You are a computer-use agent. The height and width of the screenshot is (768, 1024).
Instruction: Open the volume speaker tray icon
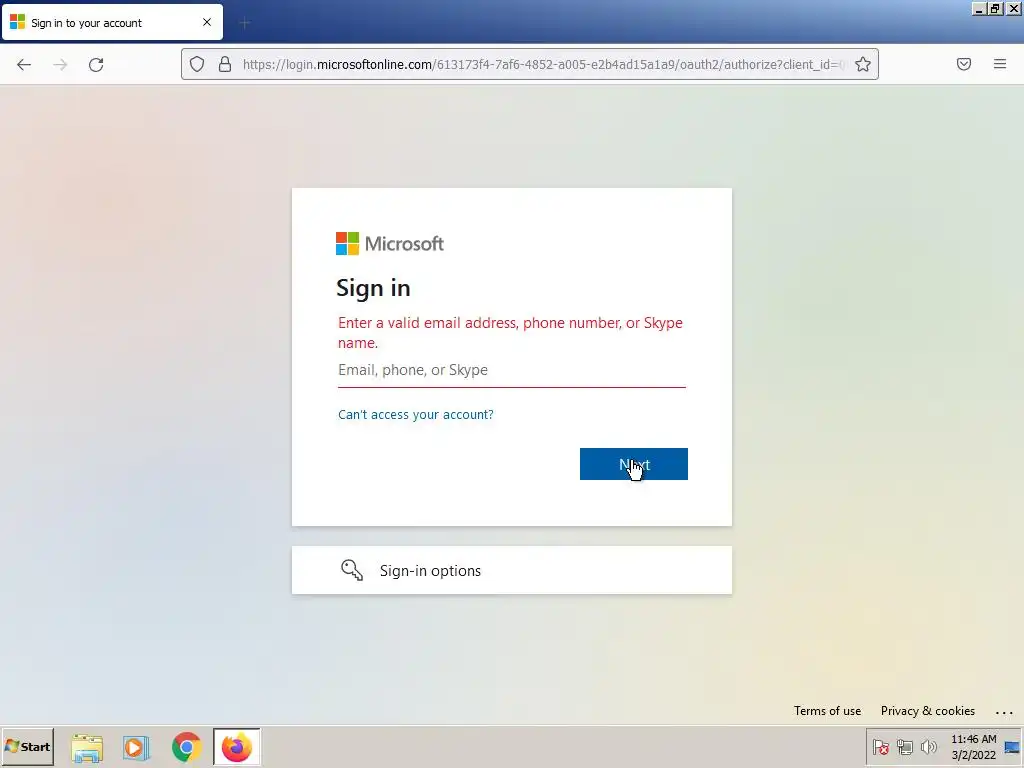click(928, 746)
